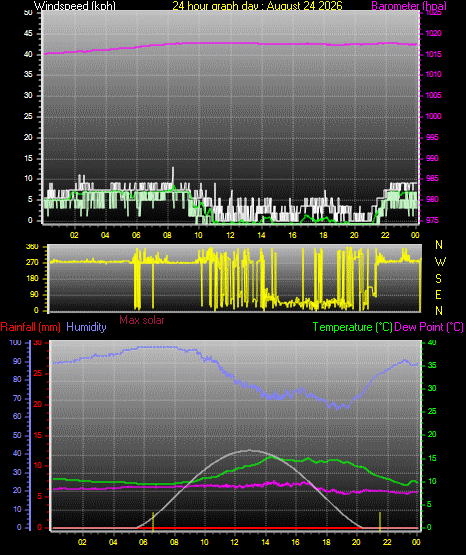Image resolution: width=466 pixels, height=555 pixels.
Task: Select the 35 tick on windspeed axis
Action: (x=28, y=75)
